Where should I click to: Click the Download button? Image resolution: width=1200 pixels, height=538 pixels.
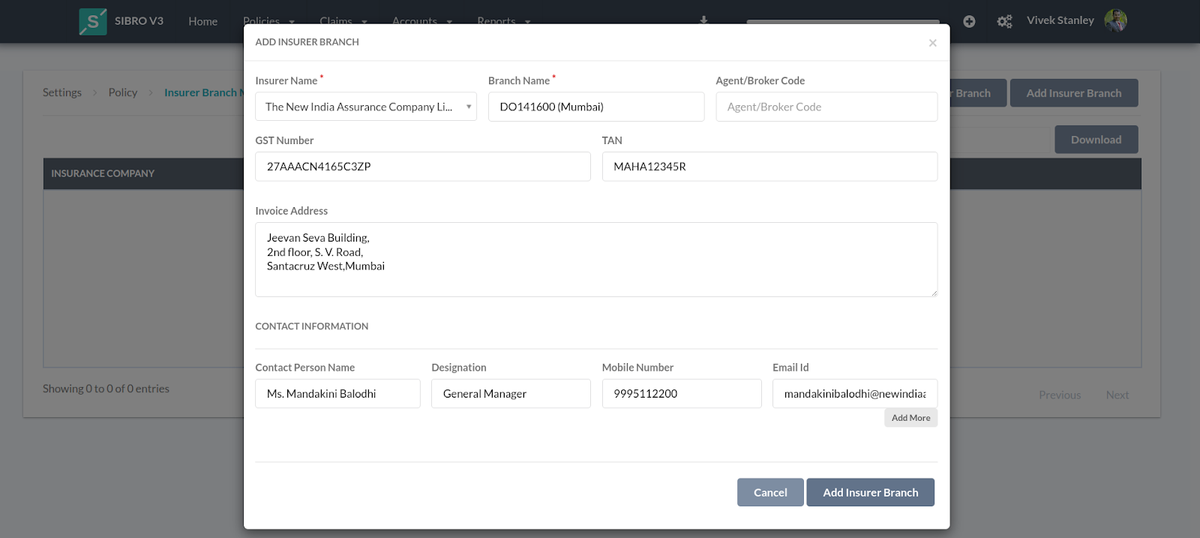[x=1096, y=140]
